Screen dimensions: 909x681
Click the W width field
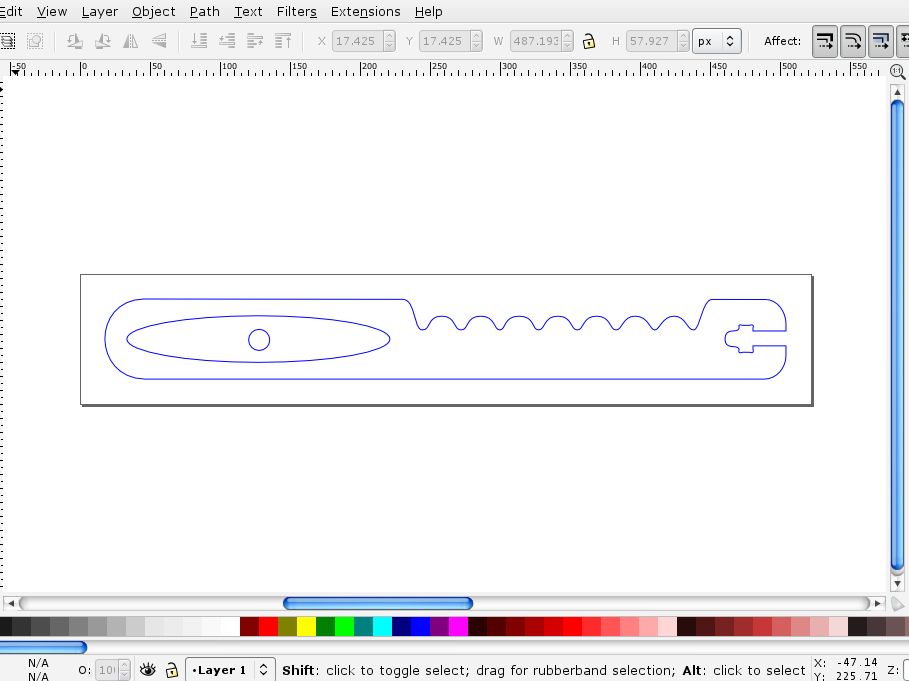536,41
